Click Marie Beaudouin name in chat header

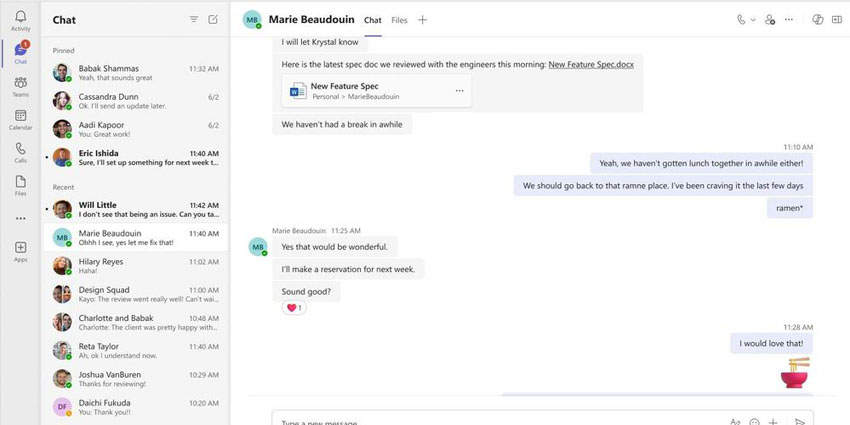pyautogui.click(x=312, y=20)
